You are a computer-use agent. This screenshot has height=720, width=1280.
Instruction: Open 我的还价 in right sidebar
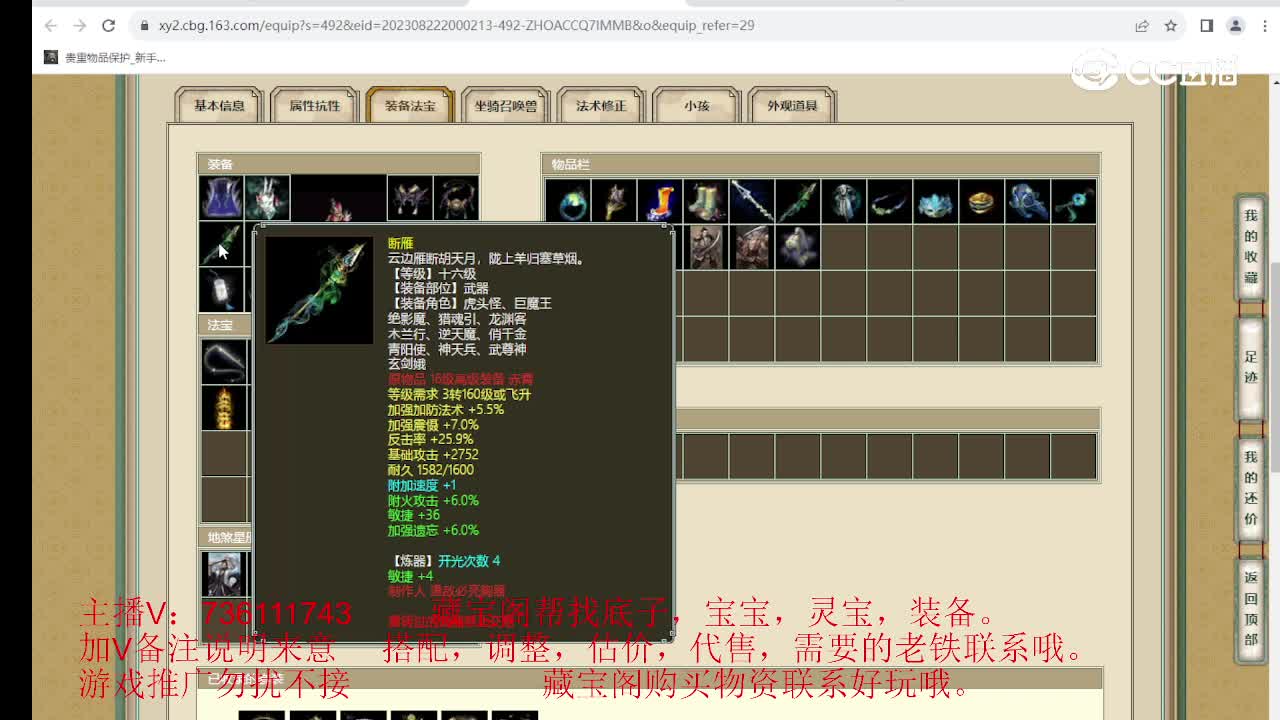[1251, 488]
